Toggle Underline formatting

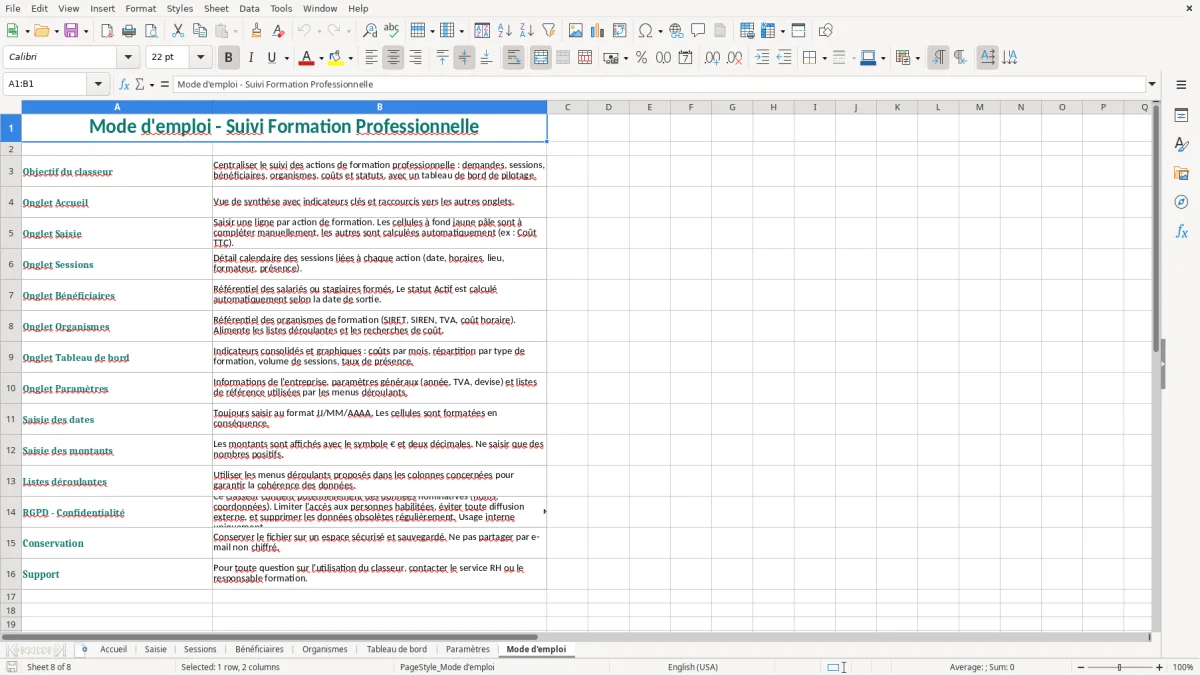[x=272, y=58]
